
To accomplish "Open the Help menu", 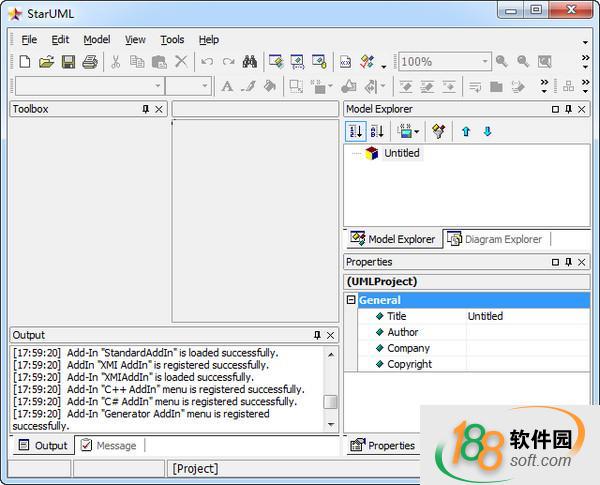I will [x=209, y=39].
